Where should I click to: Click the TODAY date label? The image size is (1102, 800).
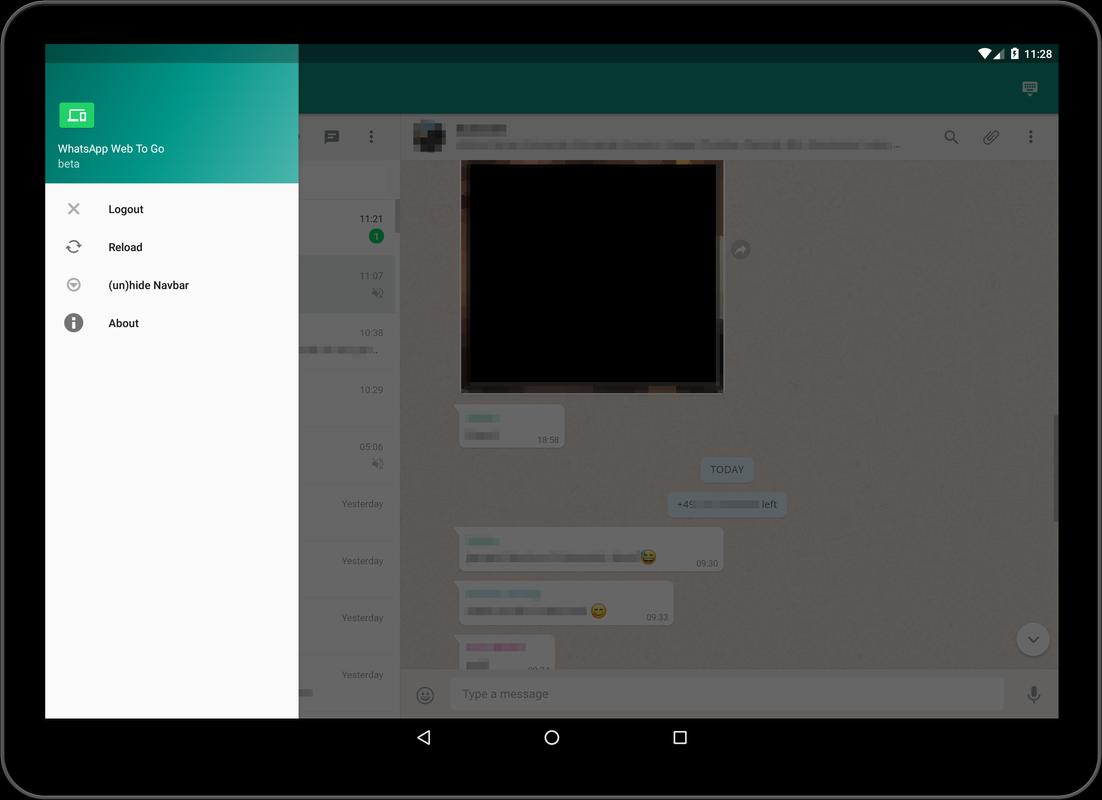(727, 470)
